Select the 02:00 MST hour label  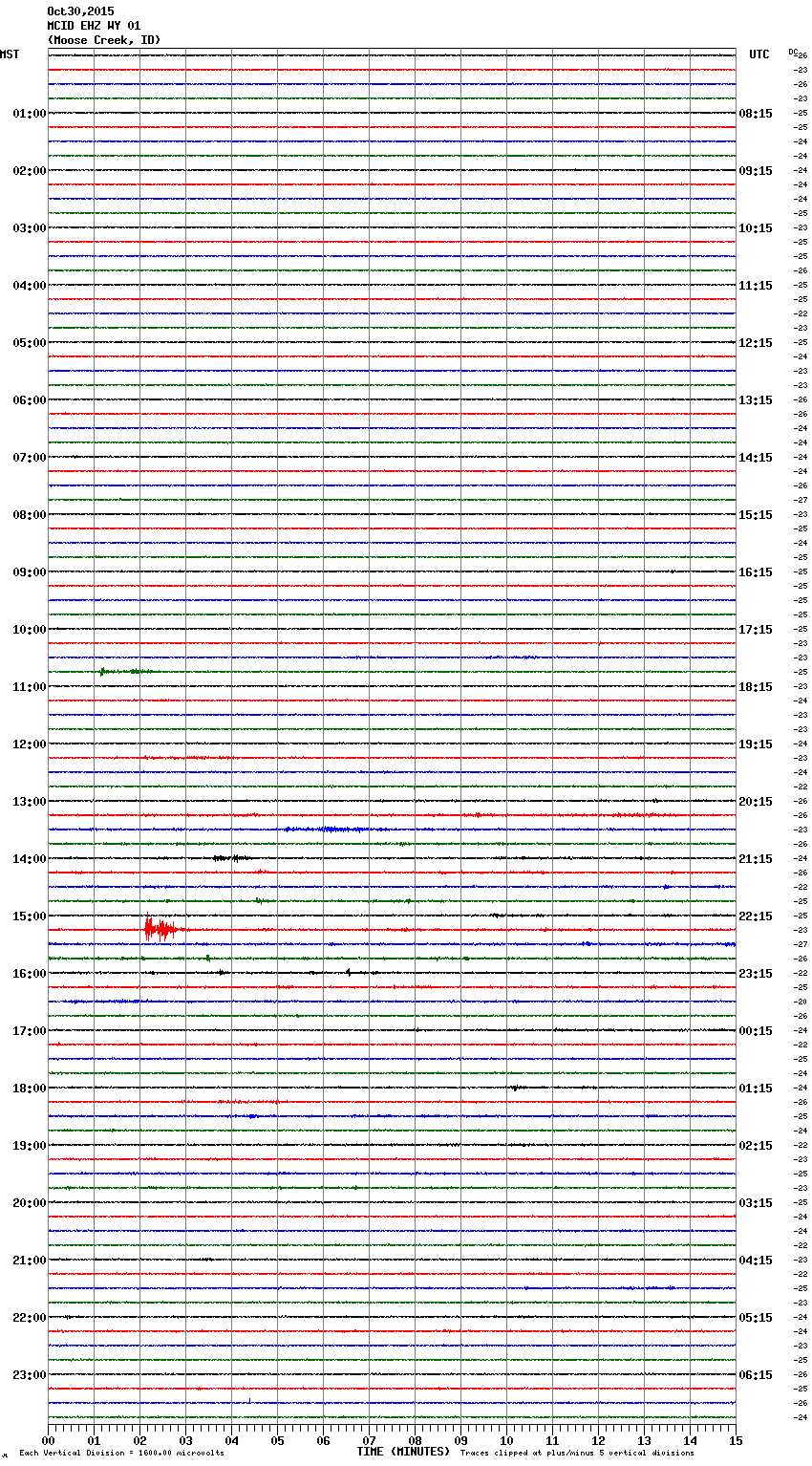tap(30, 171)
